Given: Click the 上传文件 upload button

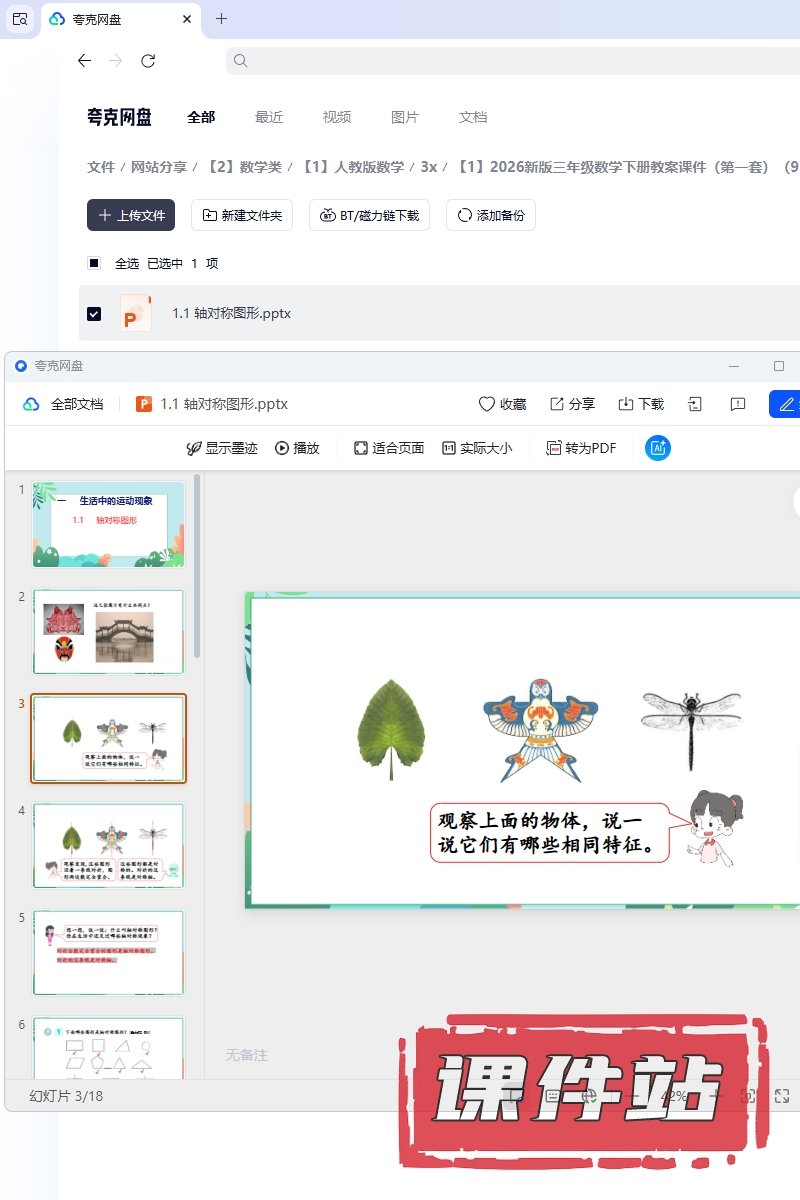Looking at the screenshot, I should [131, 215].
